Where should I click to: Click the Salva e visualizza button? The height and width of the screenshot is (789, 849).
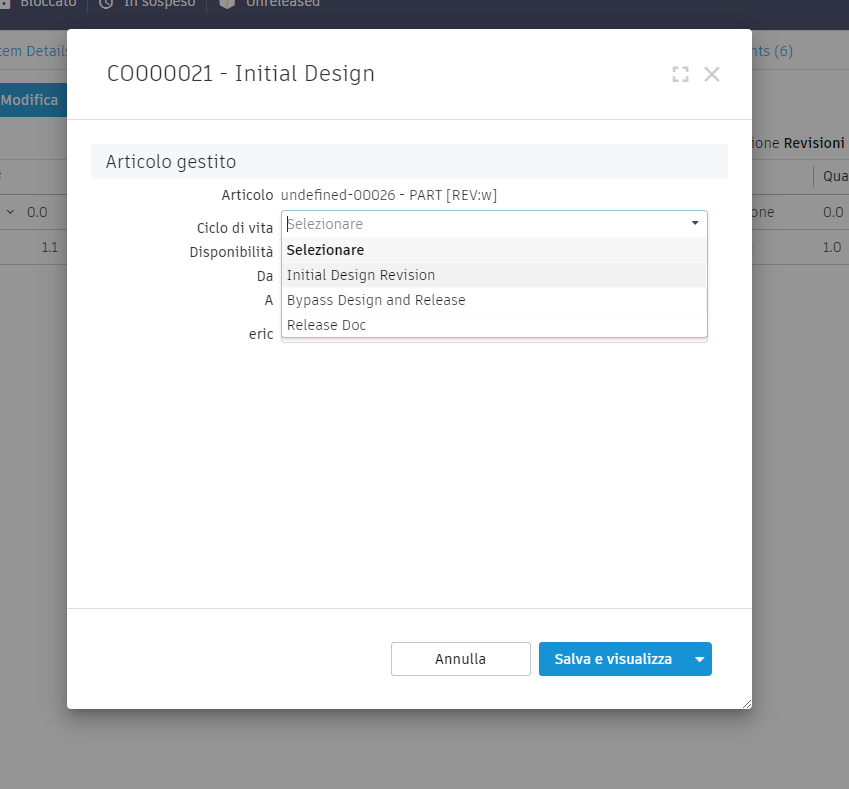(614, 659)
